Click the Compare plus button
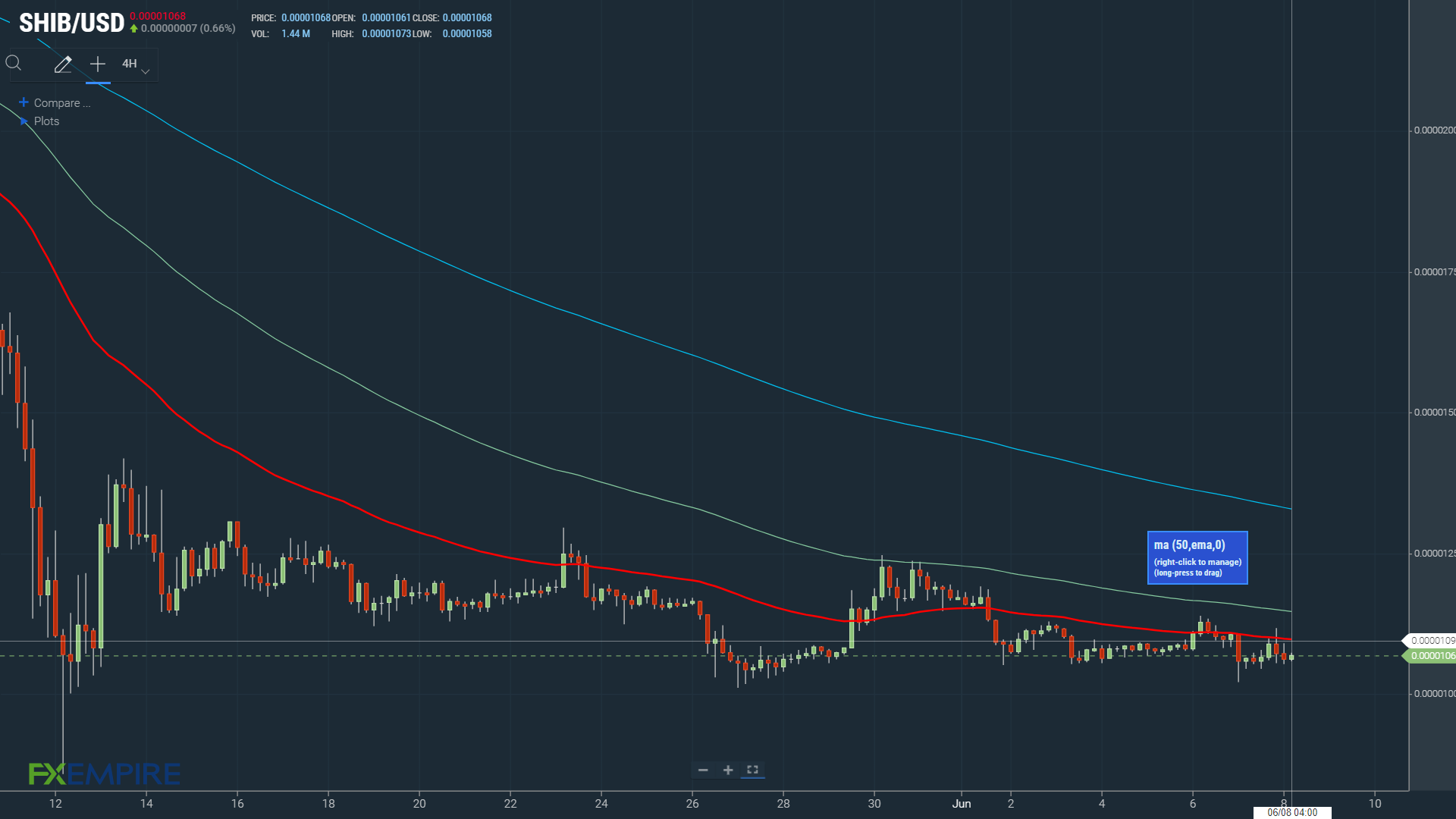The image size is (1456, 819). (24, 102)
